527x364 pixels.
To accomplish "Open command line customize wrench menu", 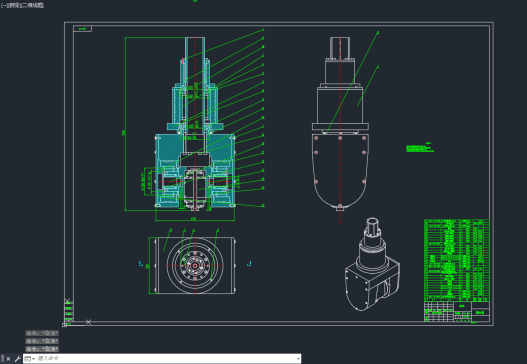I will (x=17, y=359).
